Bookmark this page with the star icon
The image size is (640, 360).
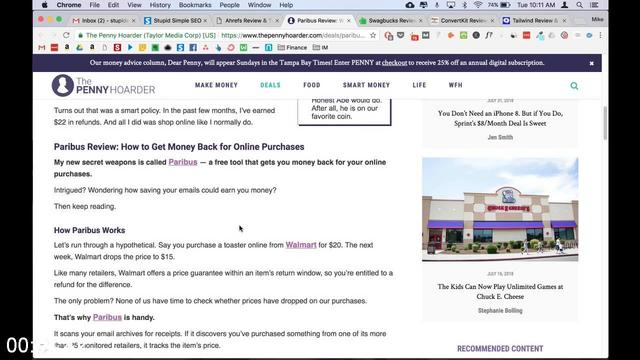(x=373, y=36)
